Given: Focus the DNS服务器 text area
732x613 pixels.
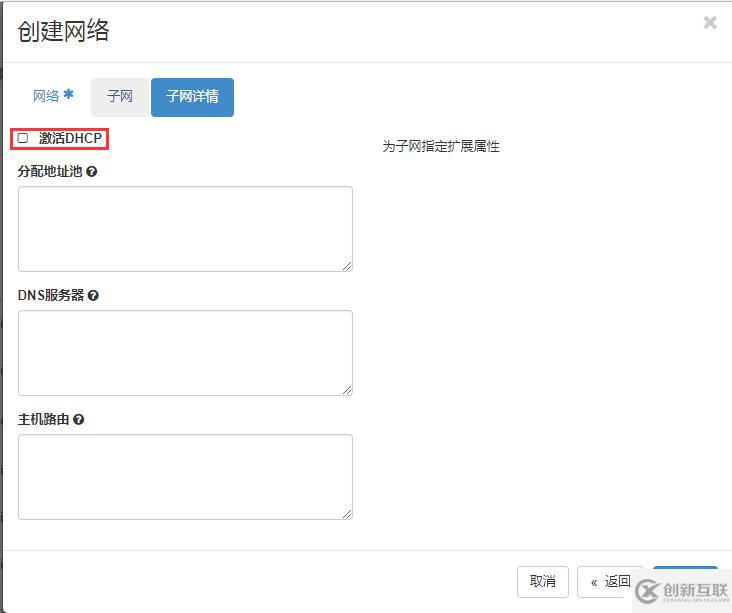Looking at the screenshot, I should [185, 352].
